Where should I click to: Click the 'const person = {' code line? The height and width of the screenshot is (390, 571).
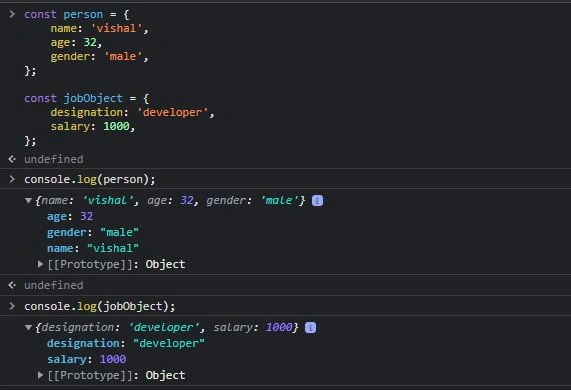pos(76,15)
